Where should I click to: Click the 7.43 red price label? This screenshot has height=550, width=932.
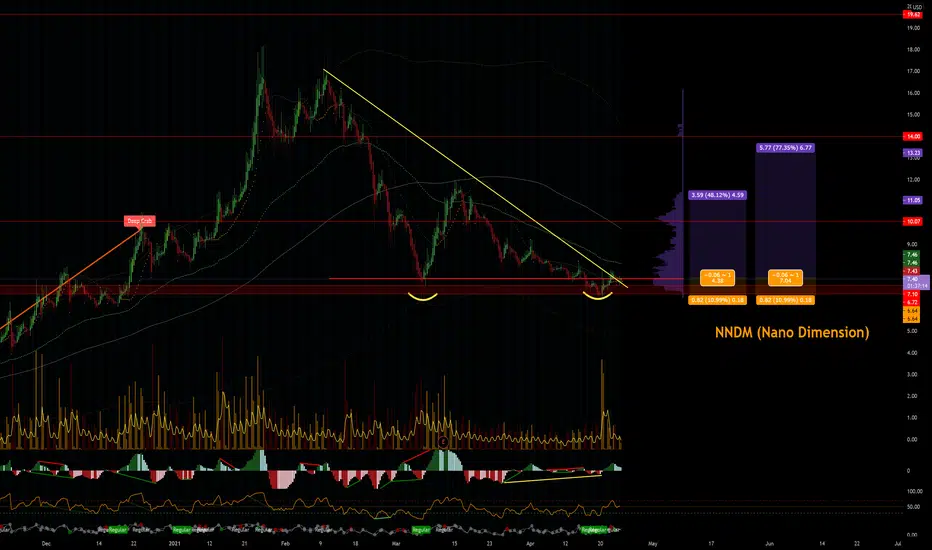tap(911, 271)
